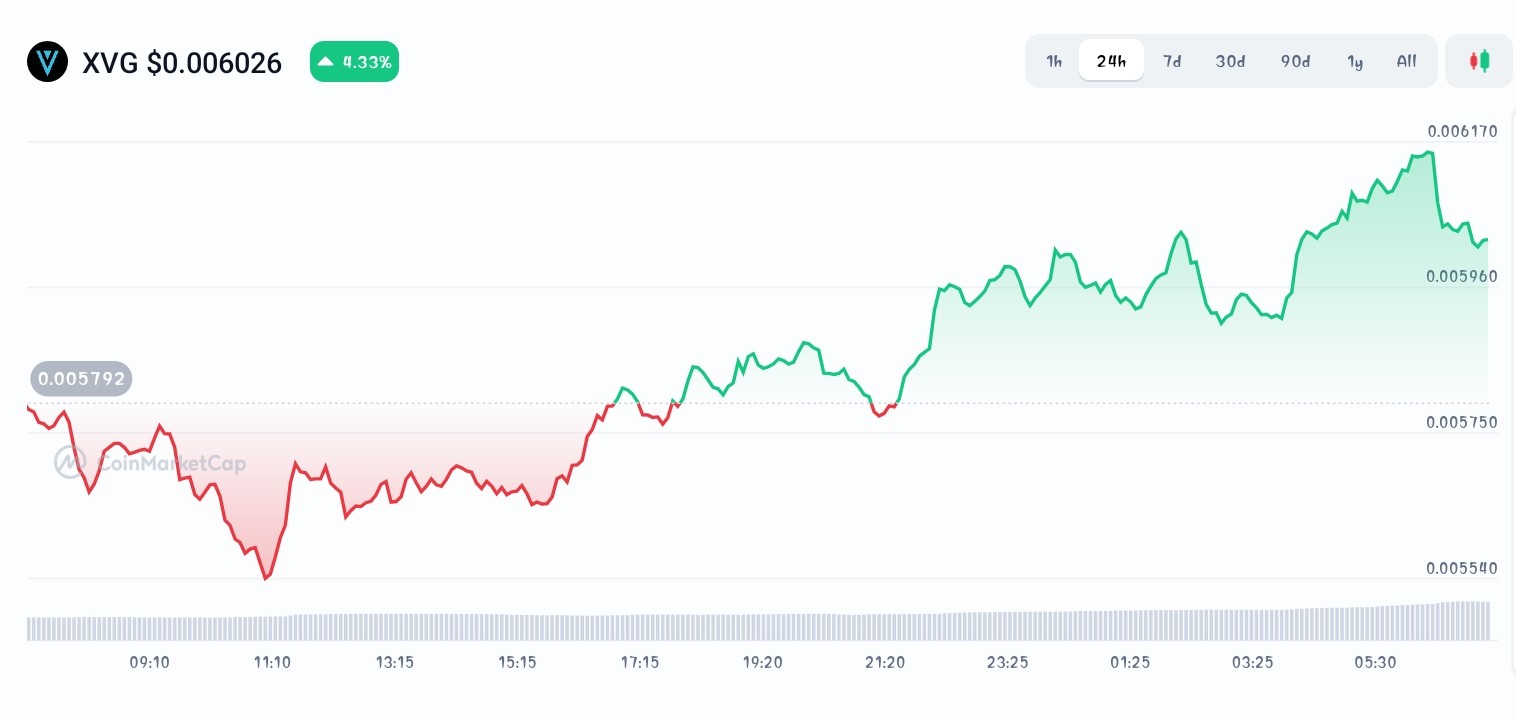Viewport: 1516px width, 720px height.
Task: Click the 0.005792 price tag label
Action: pos(81,378)
